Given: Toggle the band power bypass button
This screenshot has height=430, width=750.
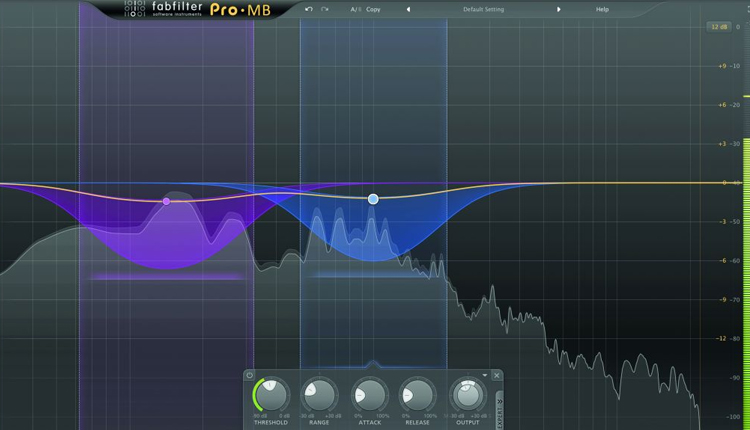Looking at the screenshot, I should [x=249, y=375].
